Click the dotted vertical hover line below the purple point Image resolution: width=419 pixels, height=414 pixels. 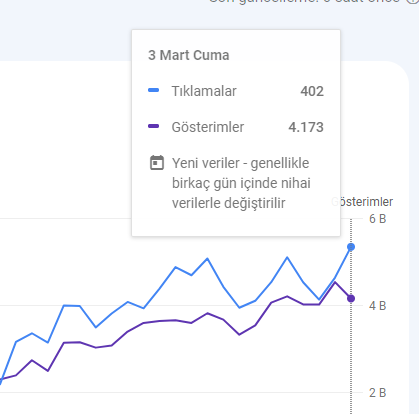[x=351, y=358]
